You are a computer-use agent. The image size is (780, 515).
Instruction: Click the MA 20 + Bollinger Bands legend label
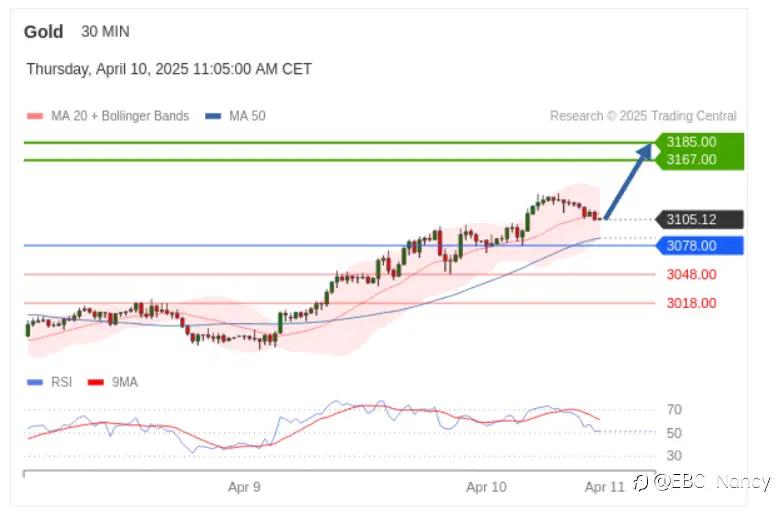[120, 116]
